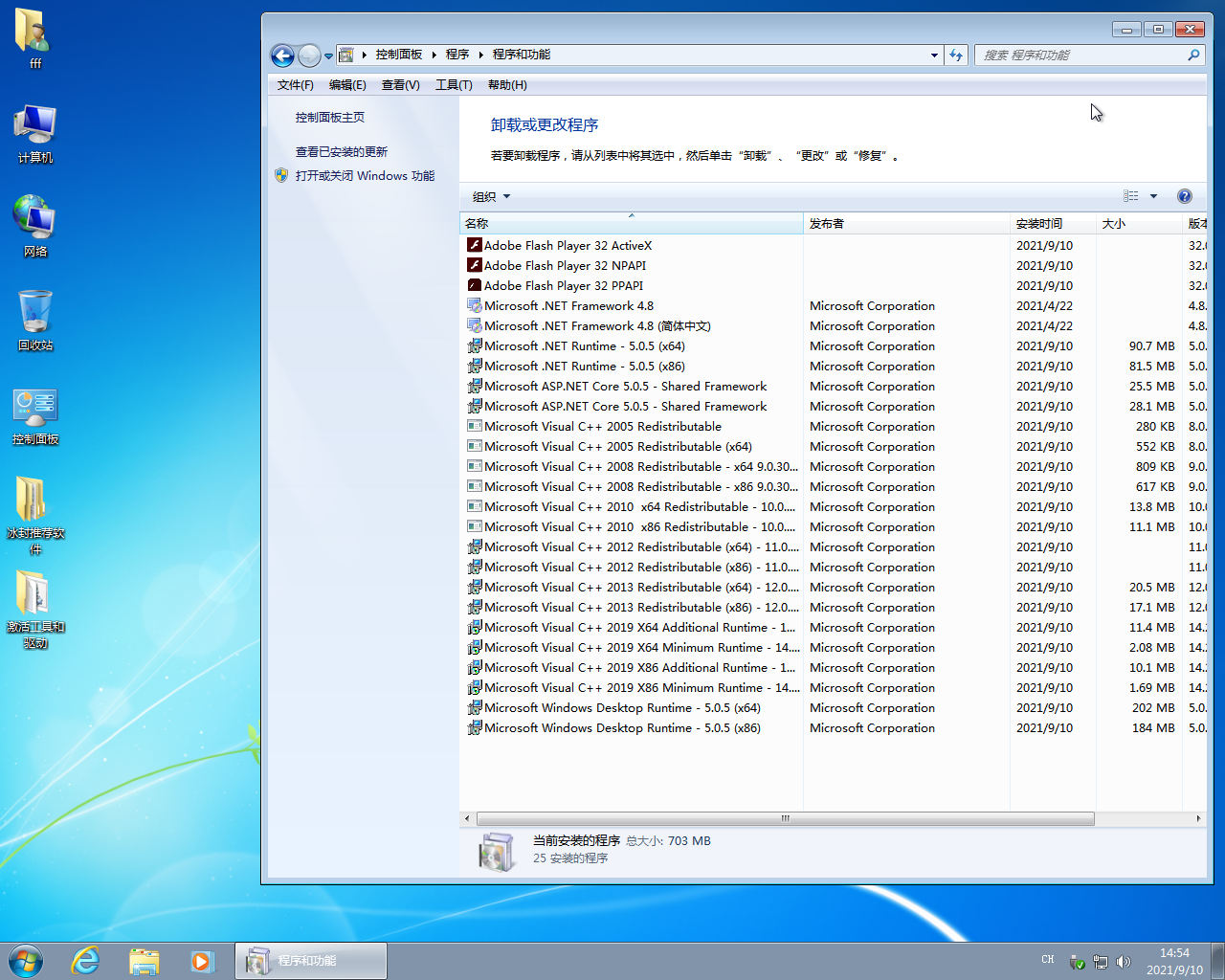Click the horizontal scrollbar right arrow
The width and height of the screenshot is (1225, 980).
(1198, 818)
